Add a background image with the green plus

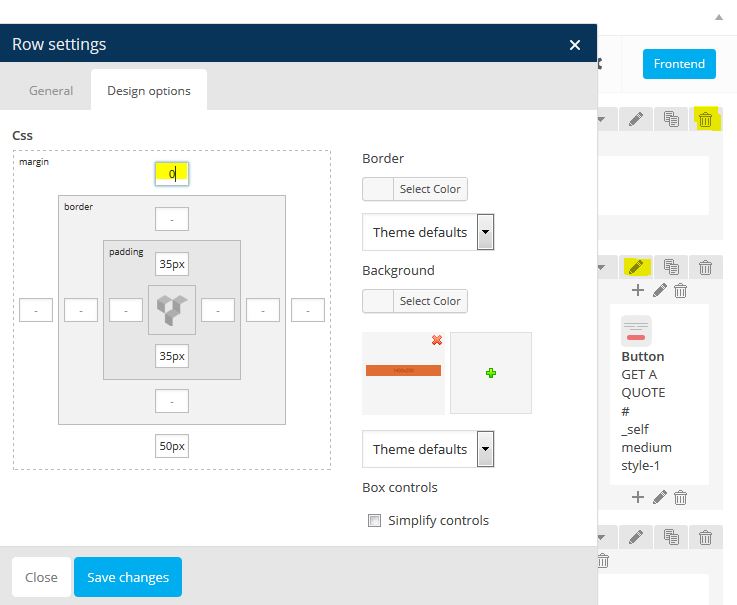point(491,373)
